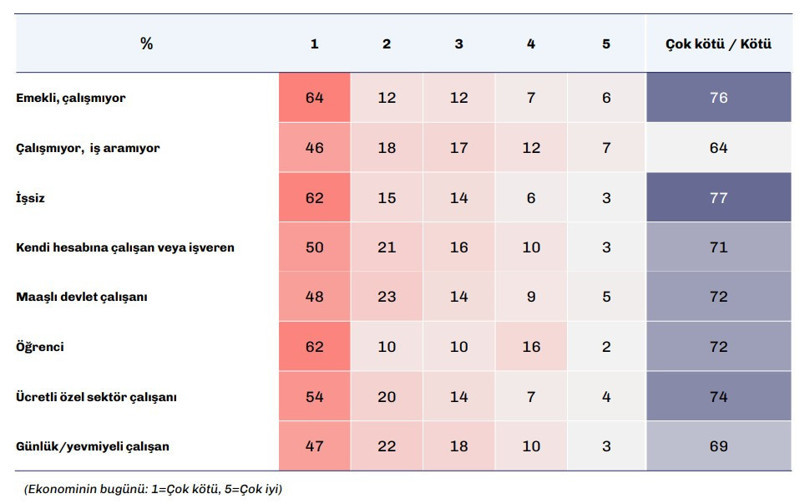Click "Kendi hesabına çalışan veya işveren" label
This screenshot has width=800, height=504.
coord(125,247)
